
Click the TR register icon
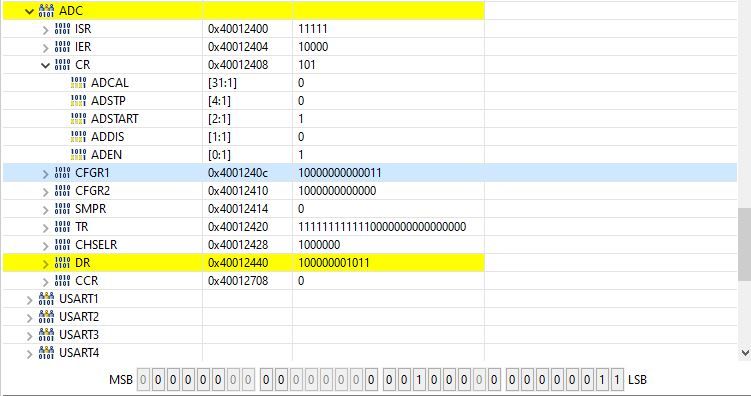62,226
